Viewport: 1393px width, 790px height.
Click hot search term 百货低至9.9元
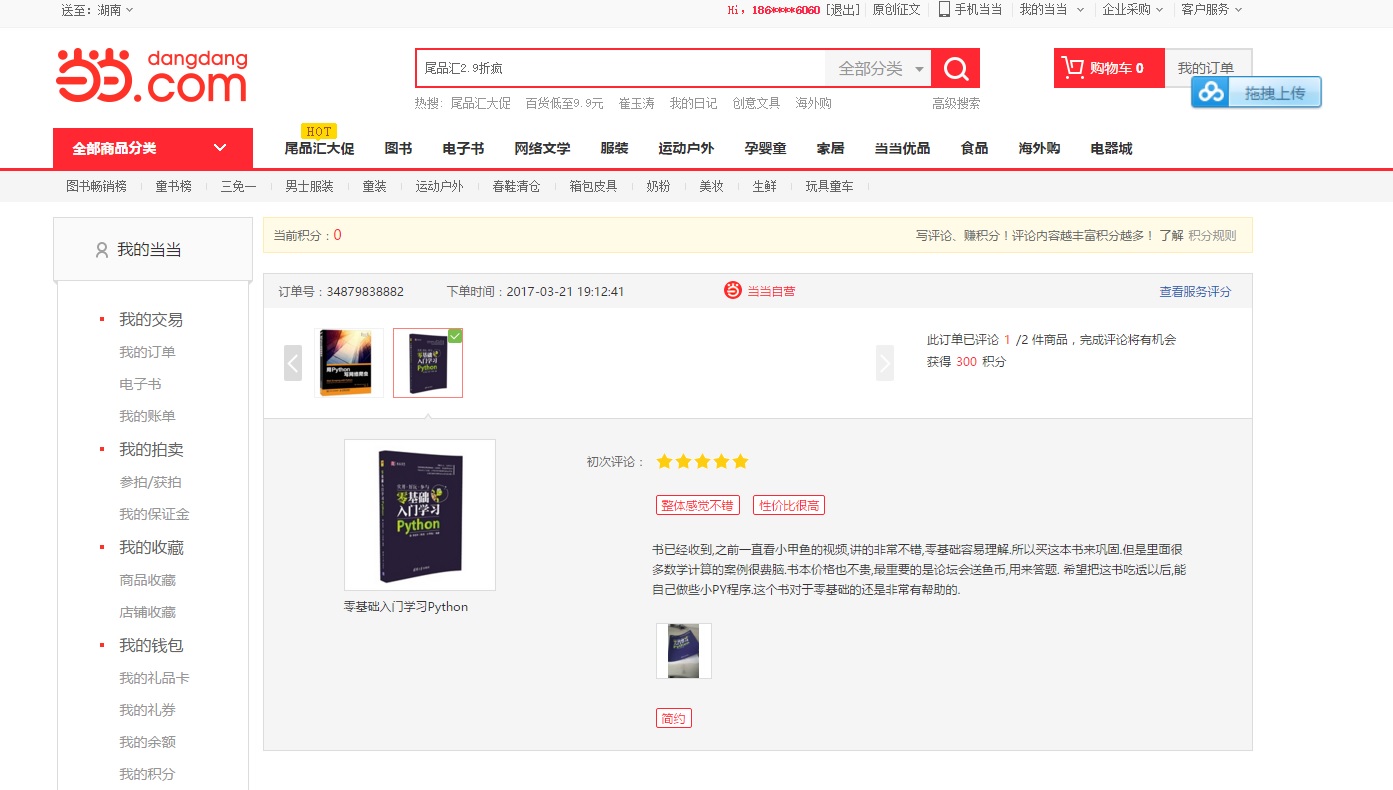click(564, 103)
